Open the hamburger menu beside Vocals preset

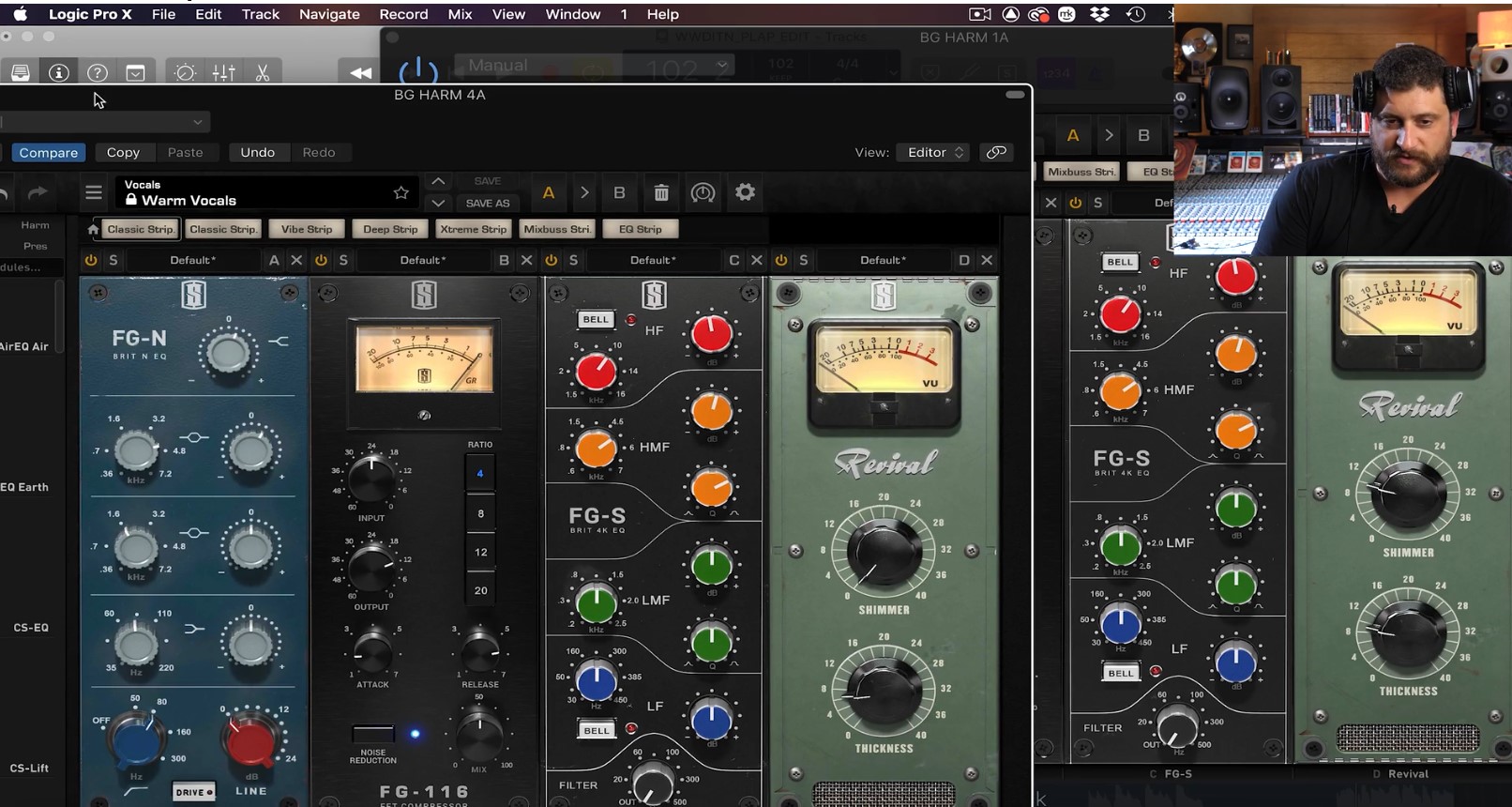click(94, 192)
